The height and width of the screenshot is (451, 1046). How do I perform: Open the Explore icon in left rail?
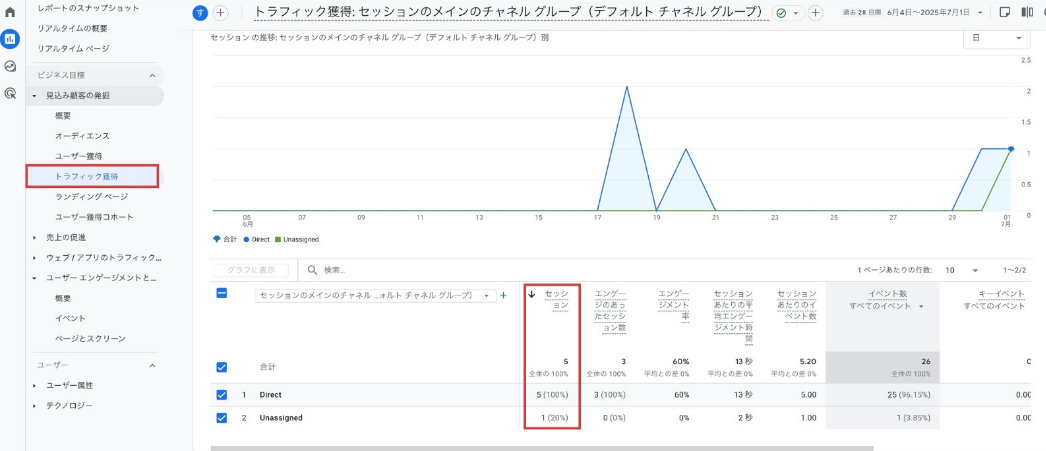coord(10,66)
